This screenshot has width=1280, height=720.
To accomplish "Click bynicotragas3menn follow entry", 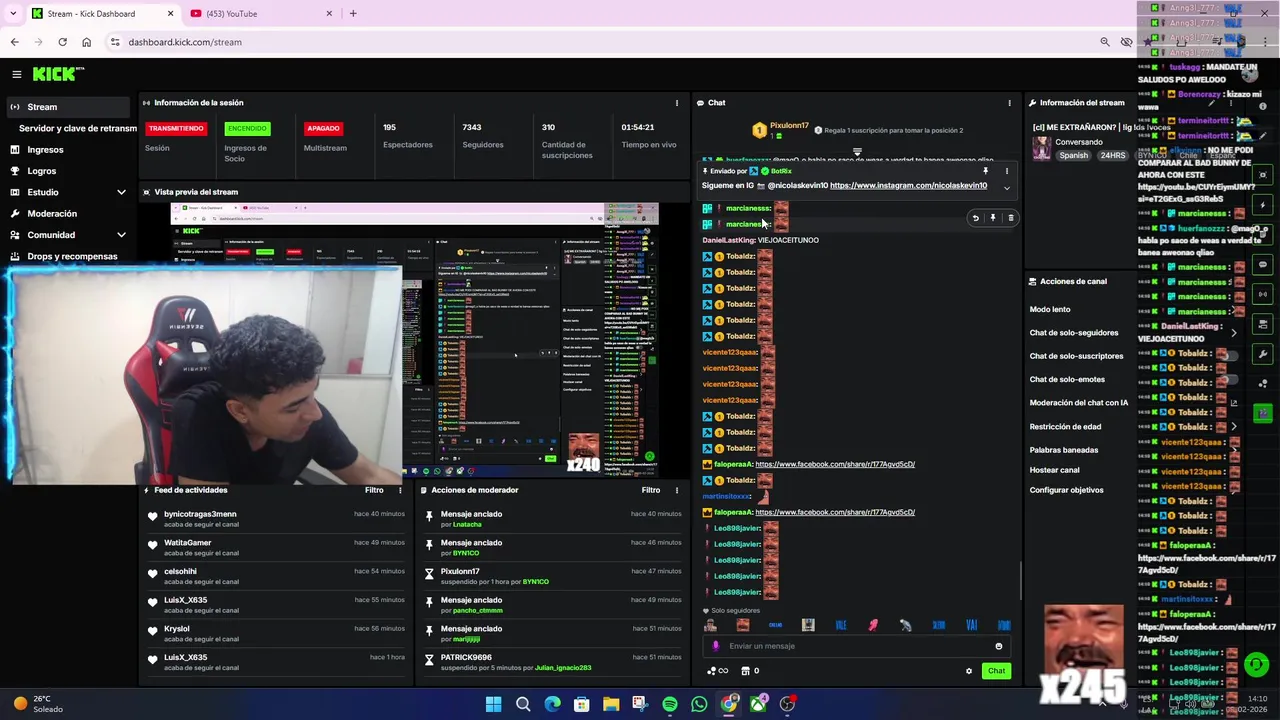I will 200,515.
